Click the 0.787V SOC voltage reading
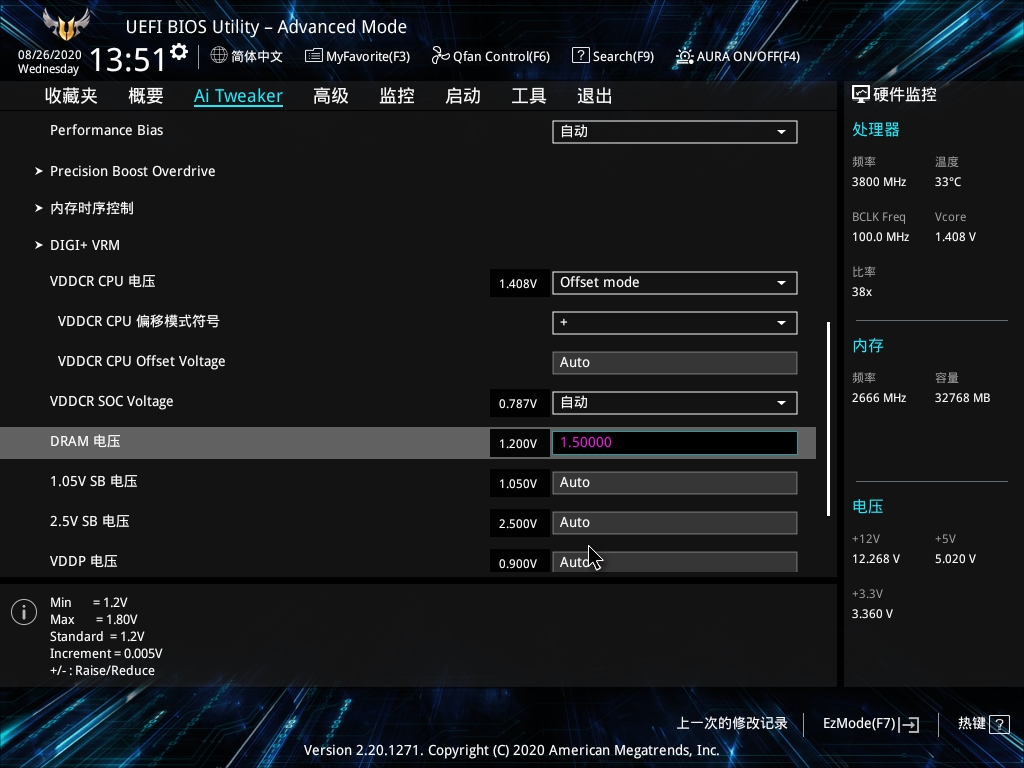1024x768 pixels. (518, 404)
